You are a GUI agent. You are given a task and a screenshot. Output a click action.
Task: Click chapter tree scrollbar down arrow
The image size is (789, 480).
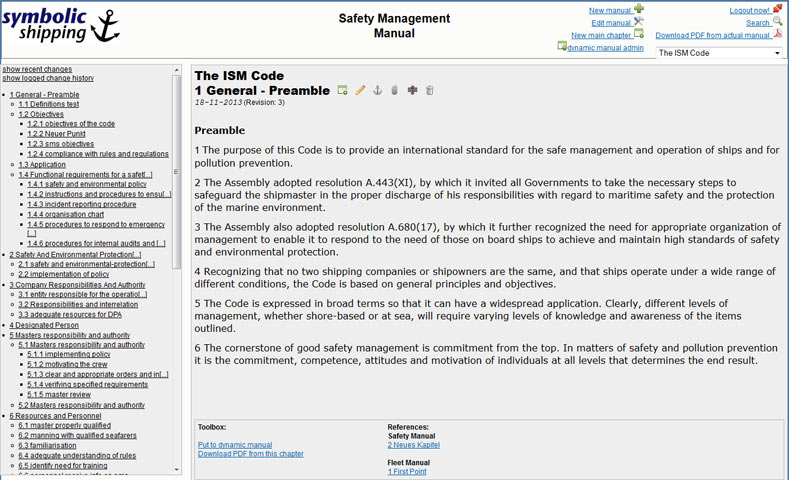coord(177,469)
